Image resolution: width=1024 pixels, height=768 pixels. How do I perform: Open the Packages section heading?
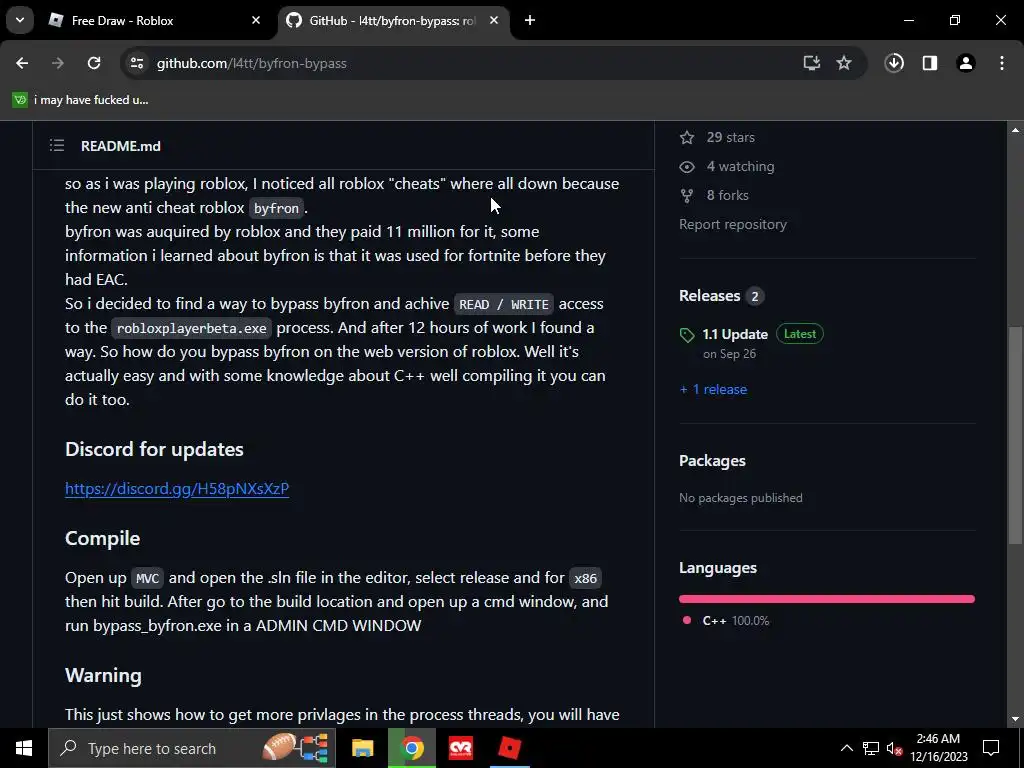pyautogui.click(x=712, y=461)
